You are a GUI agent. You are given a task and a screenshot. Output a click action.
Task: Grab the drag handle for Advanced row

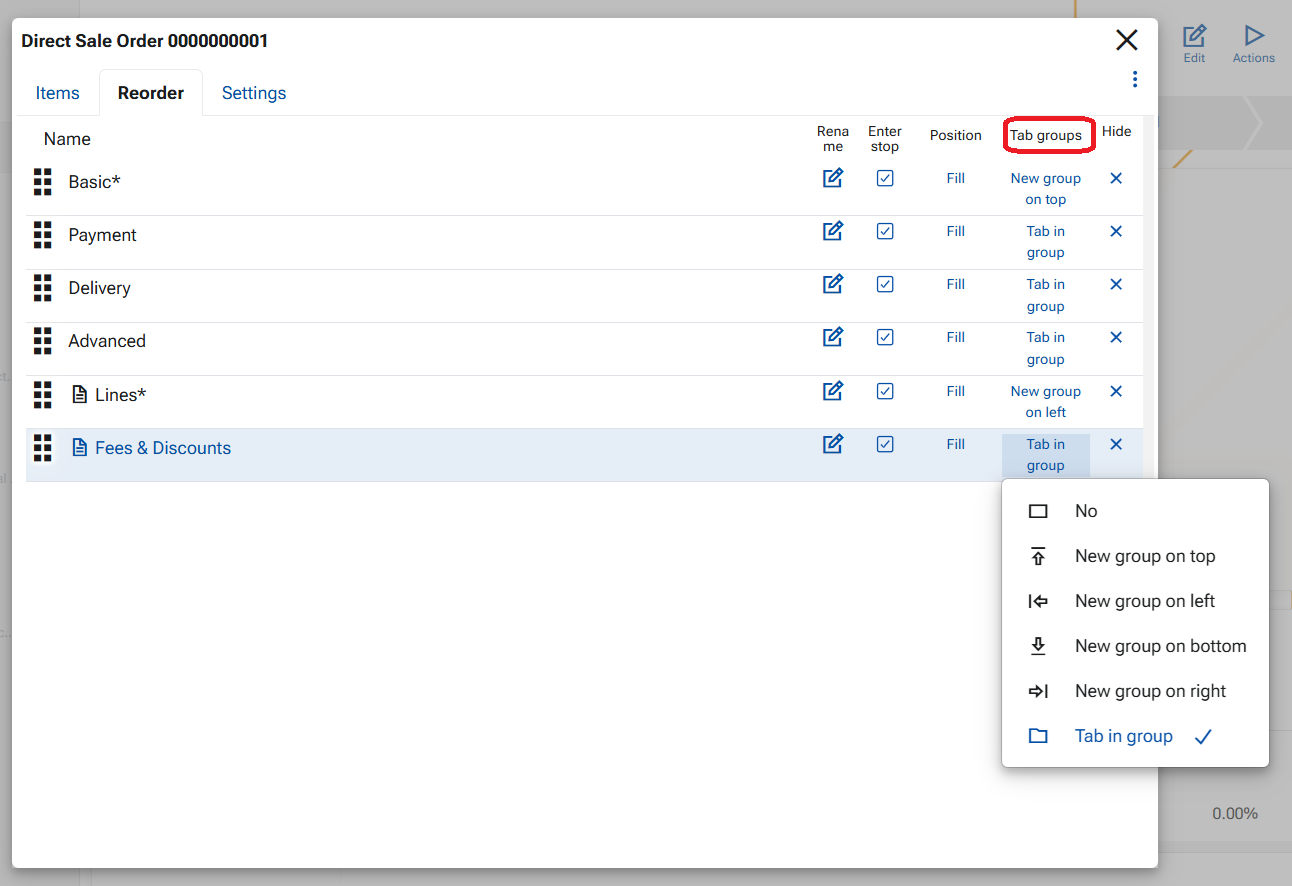42,341
